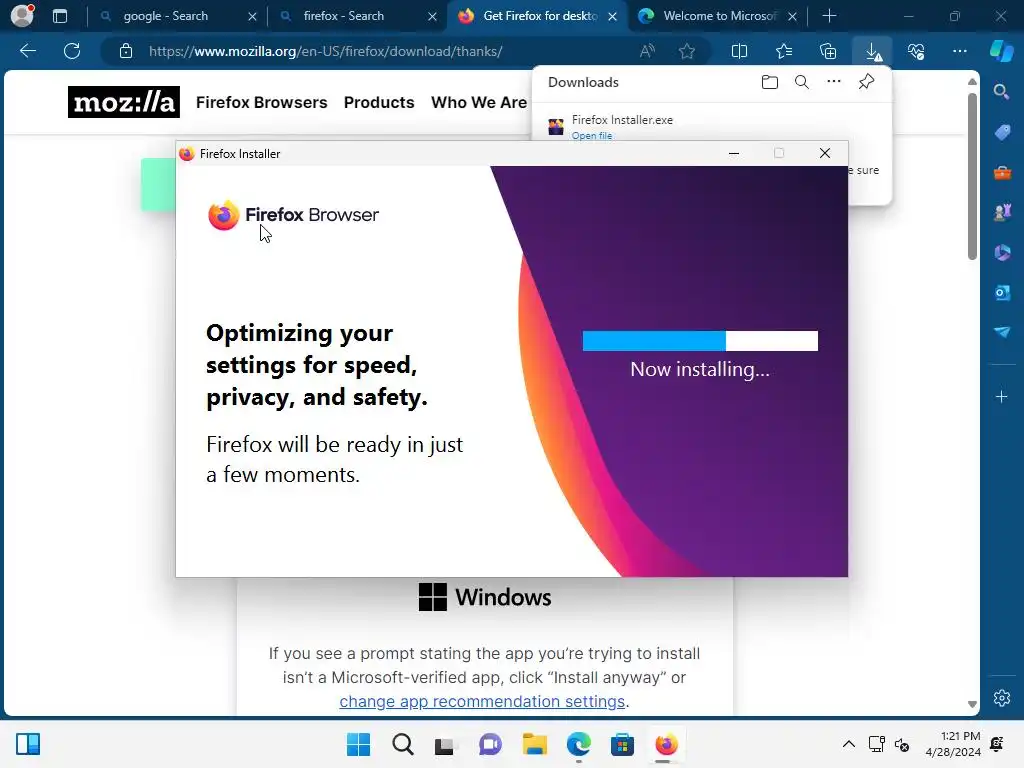Open Microsoft Store from the taskbar
Viewport: 1024px width, 768px height.
(622, 744)
